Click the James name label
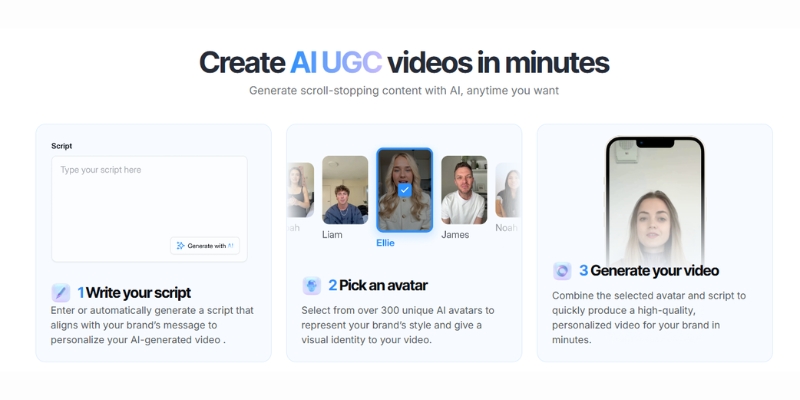 (455, 235)
